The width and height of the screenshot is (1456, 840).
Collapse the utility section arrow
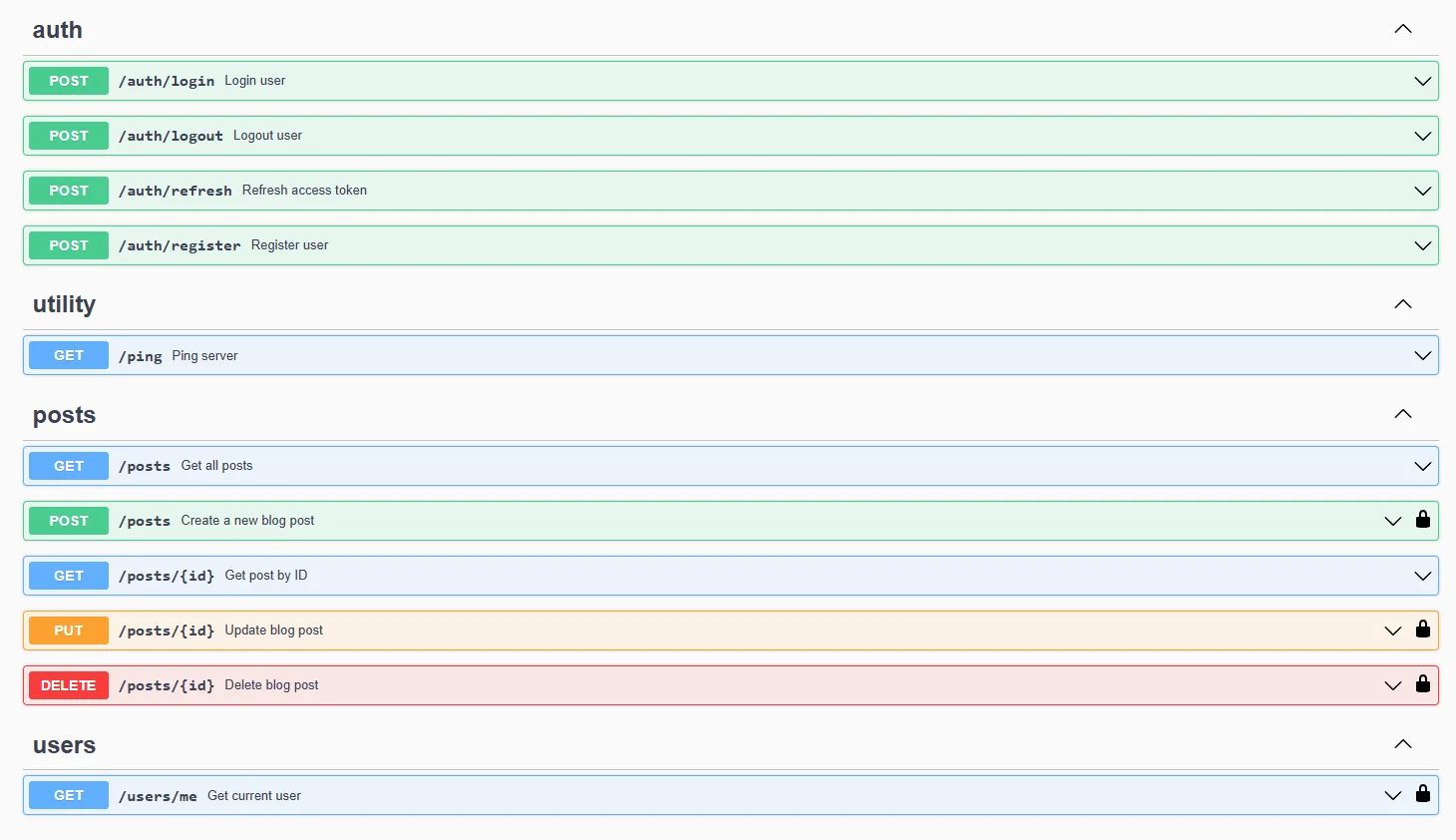[x=1402, y=304]
